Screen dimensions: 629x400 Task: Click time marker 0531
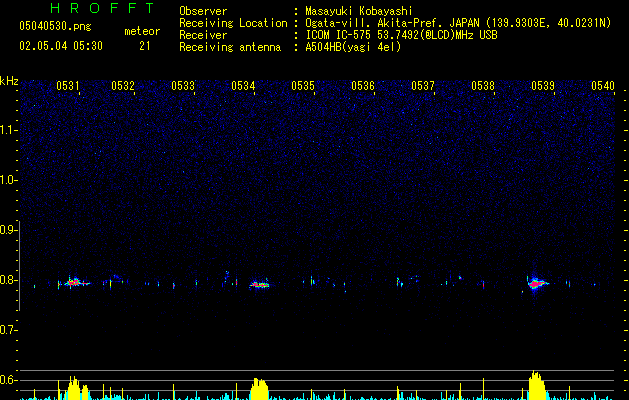click(x=68, y=86)
